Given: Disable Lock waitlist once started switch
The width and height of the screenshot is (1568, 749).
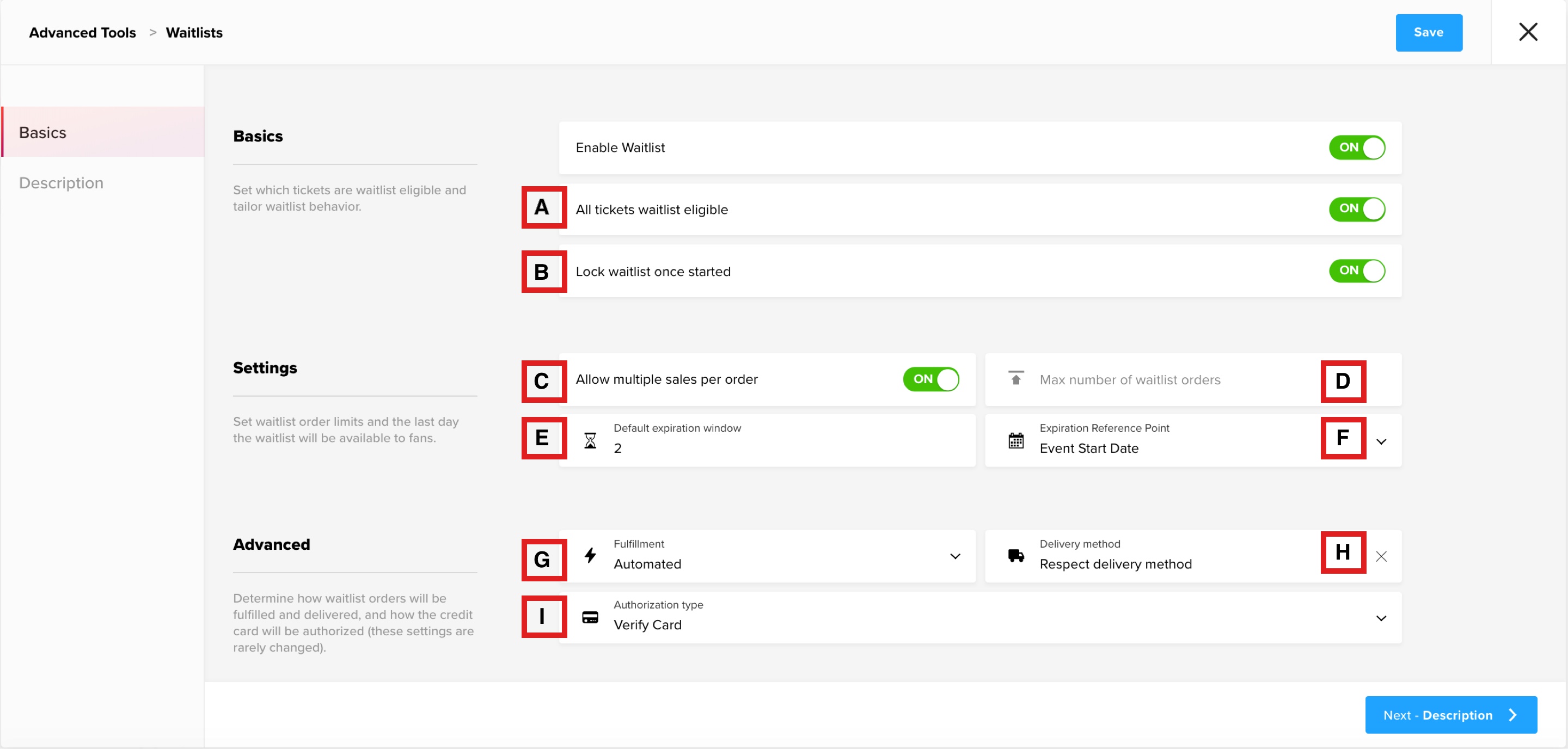Looking at the screenshot, I should click(x=1357, y=271).
